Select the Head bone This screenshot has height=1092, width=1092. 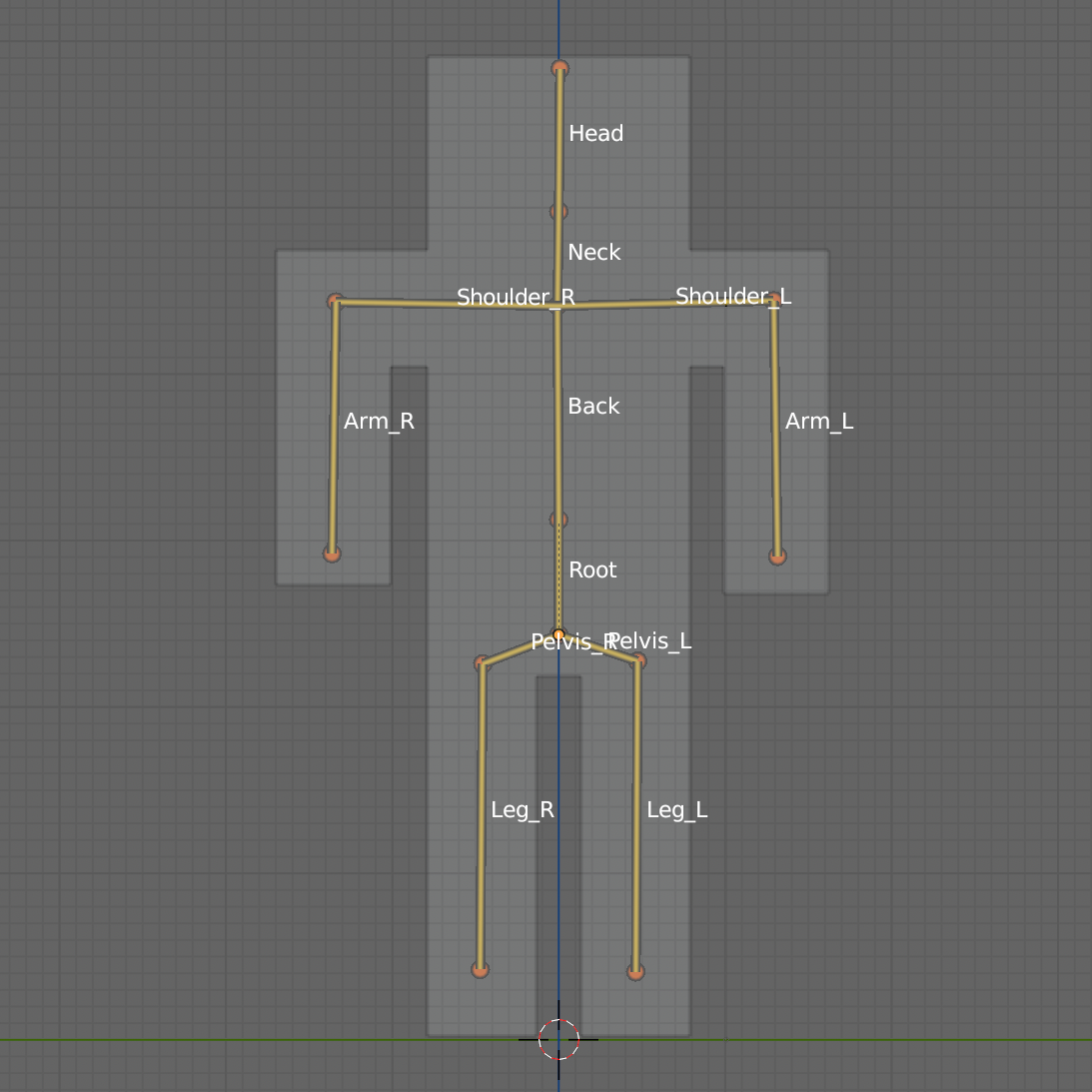tap(559, 140)
